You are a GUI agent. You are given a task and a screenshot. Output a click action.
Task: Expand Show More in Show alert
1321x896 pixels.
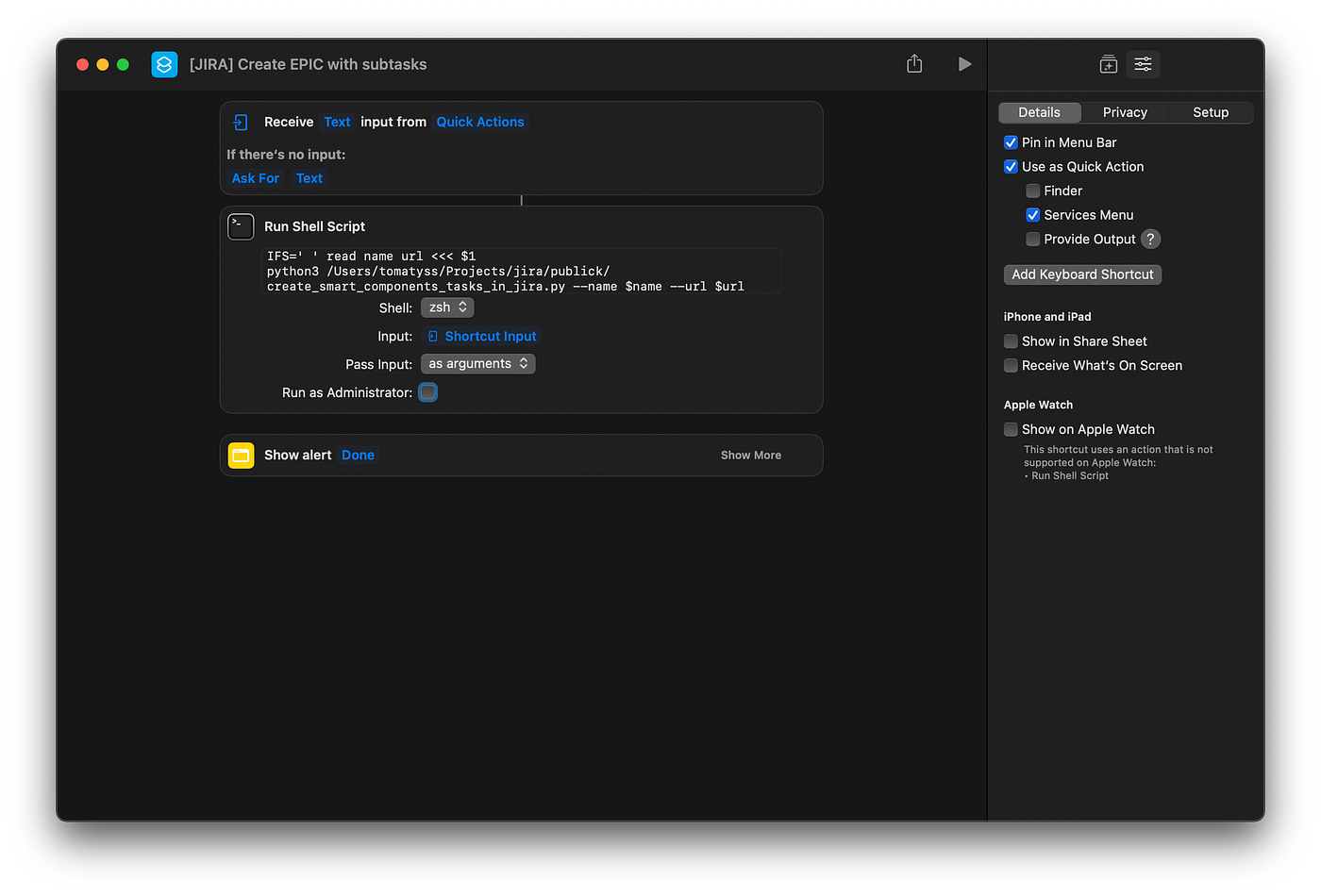[751, 456]
